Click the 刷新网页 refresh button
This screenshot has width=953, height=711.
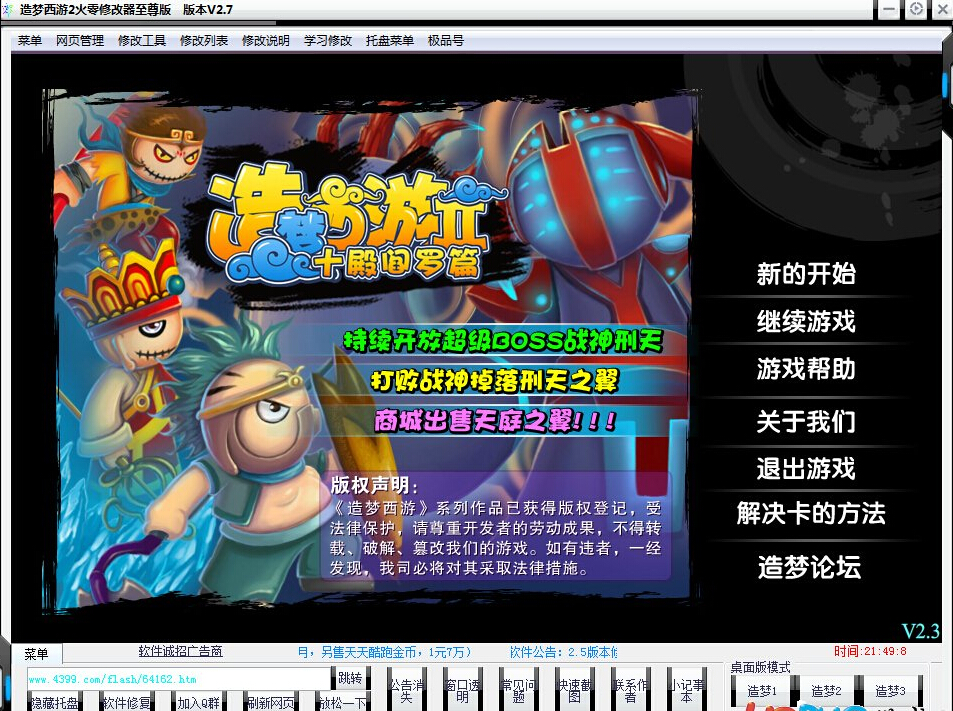270,702
